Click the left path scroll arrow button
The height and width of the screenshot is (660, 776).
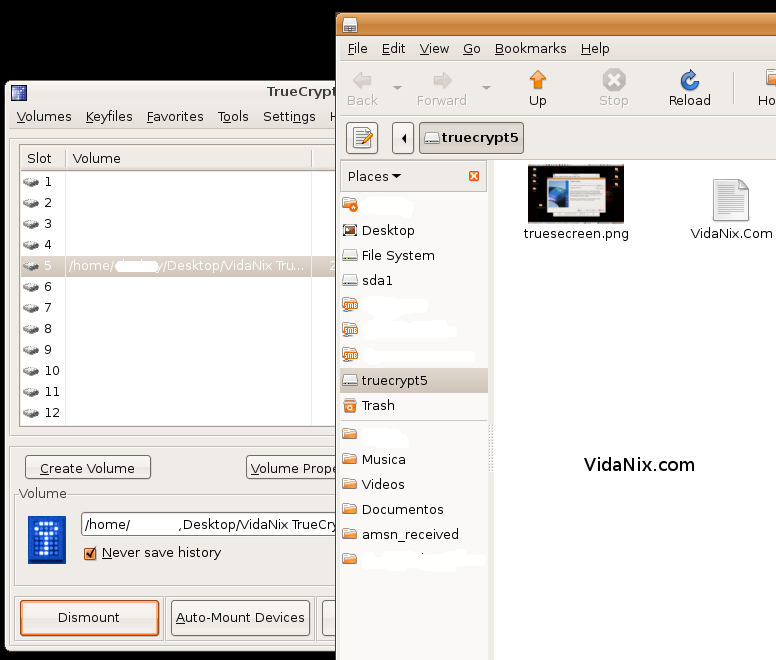tap(403, 138)
